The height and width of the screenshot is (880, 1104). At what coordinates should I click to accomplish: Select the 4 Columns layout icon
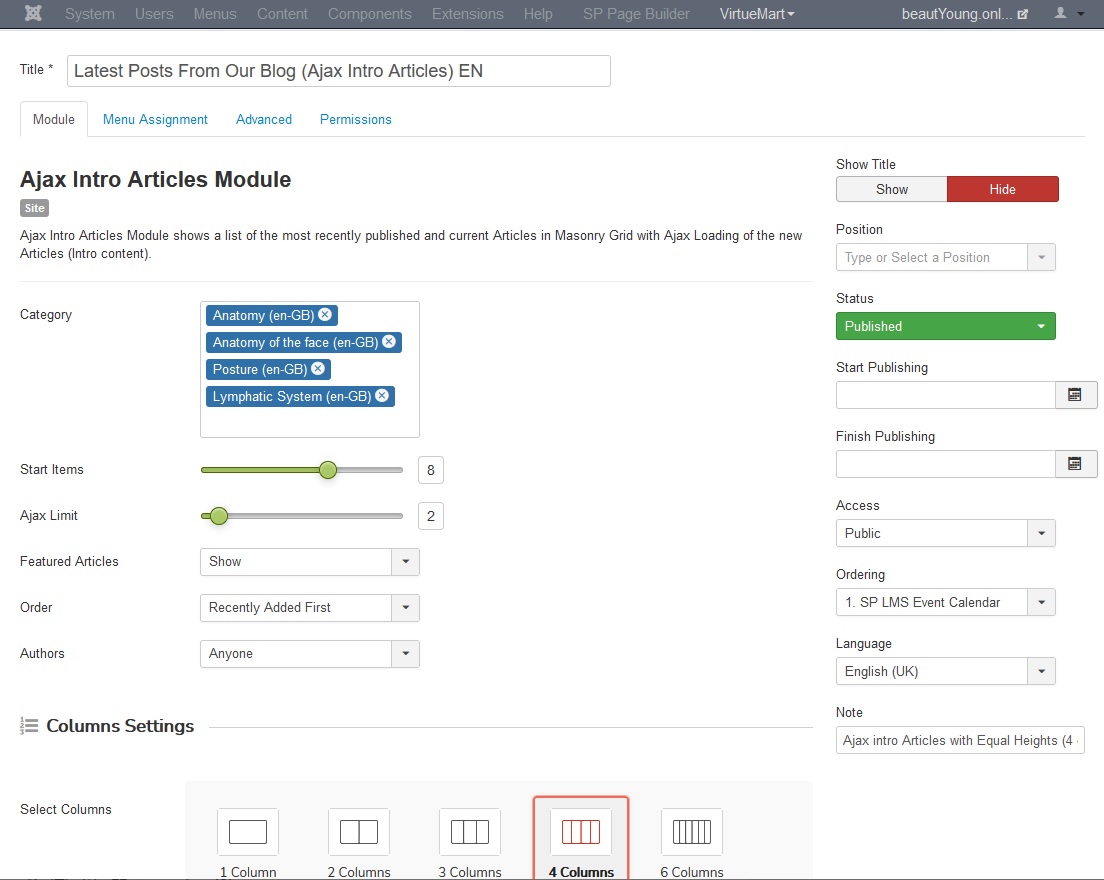pos(581,831)
